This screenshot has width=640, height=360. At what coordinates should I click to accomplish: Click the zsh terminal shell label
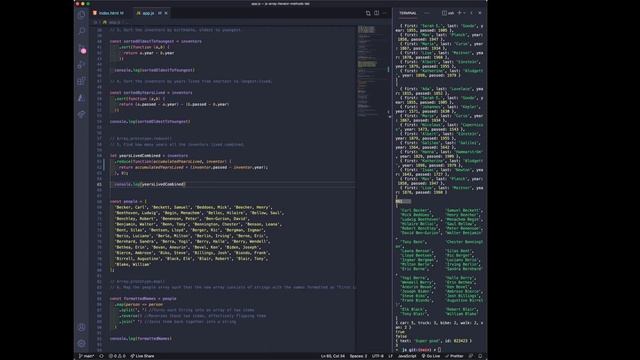click(x=448, y=13)
